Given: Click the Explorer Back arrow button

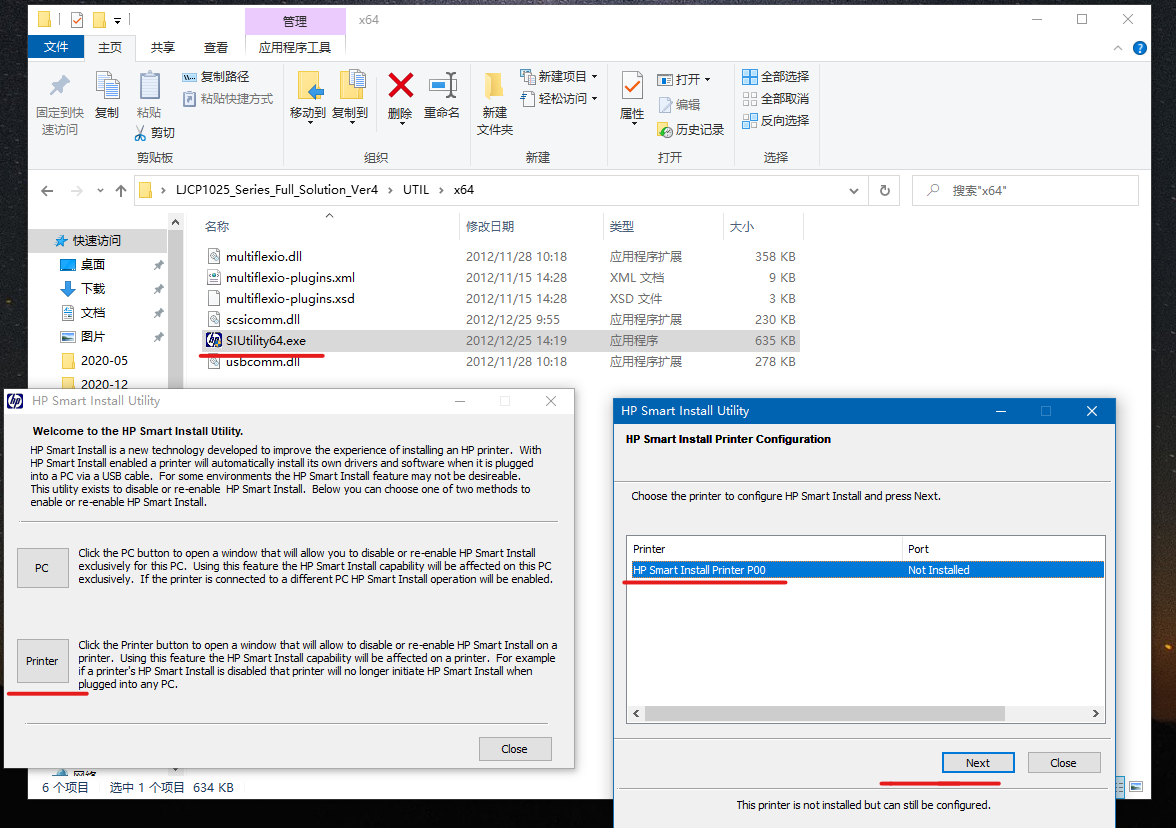Looking at the screenshot, I should 47,190.
